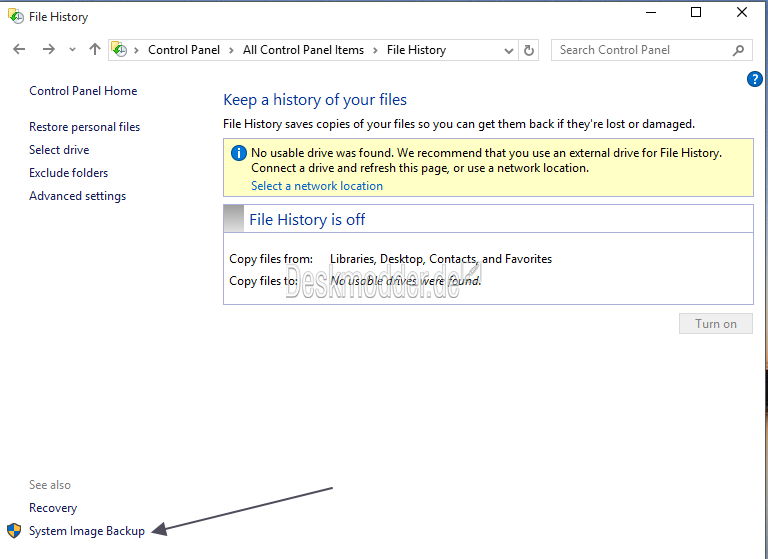The width and height of the screenshot is (768, 559).
Task: Maximize the File History window
Action: click(x=696, y=13)
